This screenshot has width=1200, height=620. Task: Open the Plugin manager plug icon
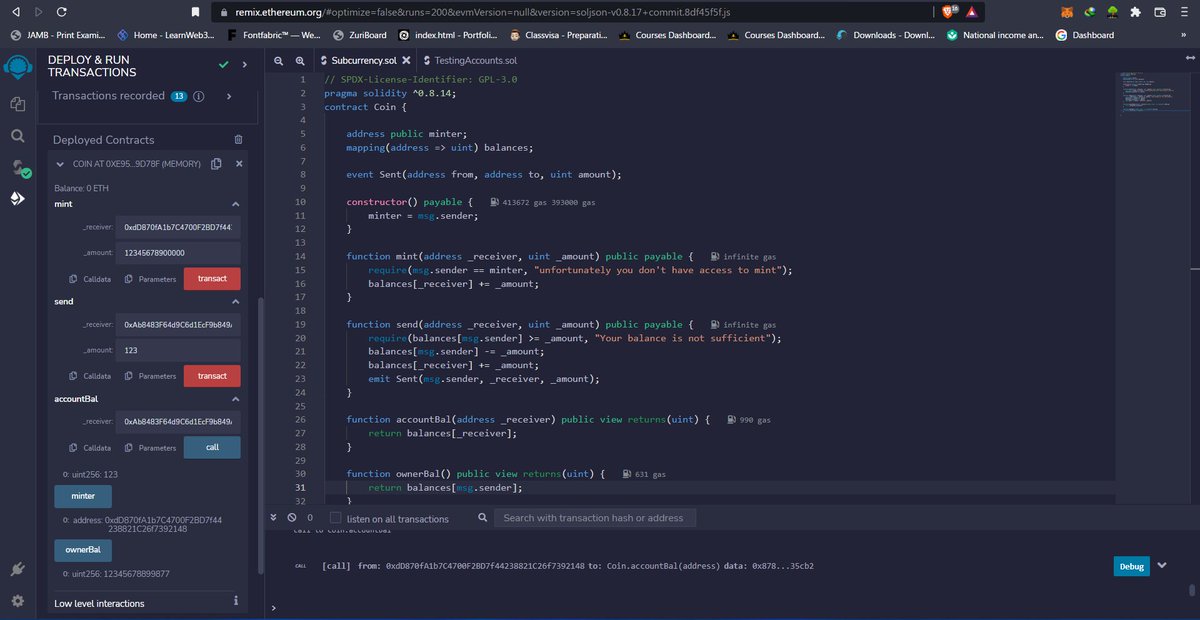tap(18, 569)
